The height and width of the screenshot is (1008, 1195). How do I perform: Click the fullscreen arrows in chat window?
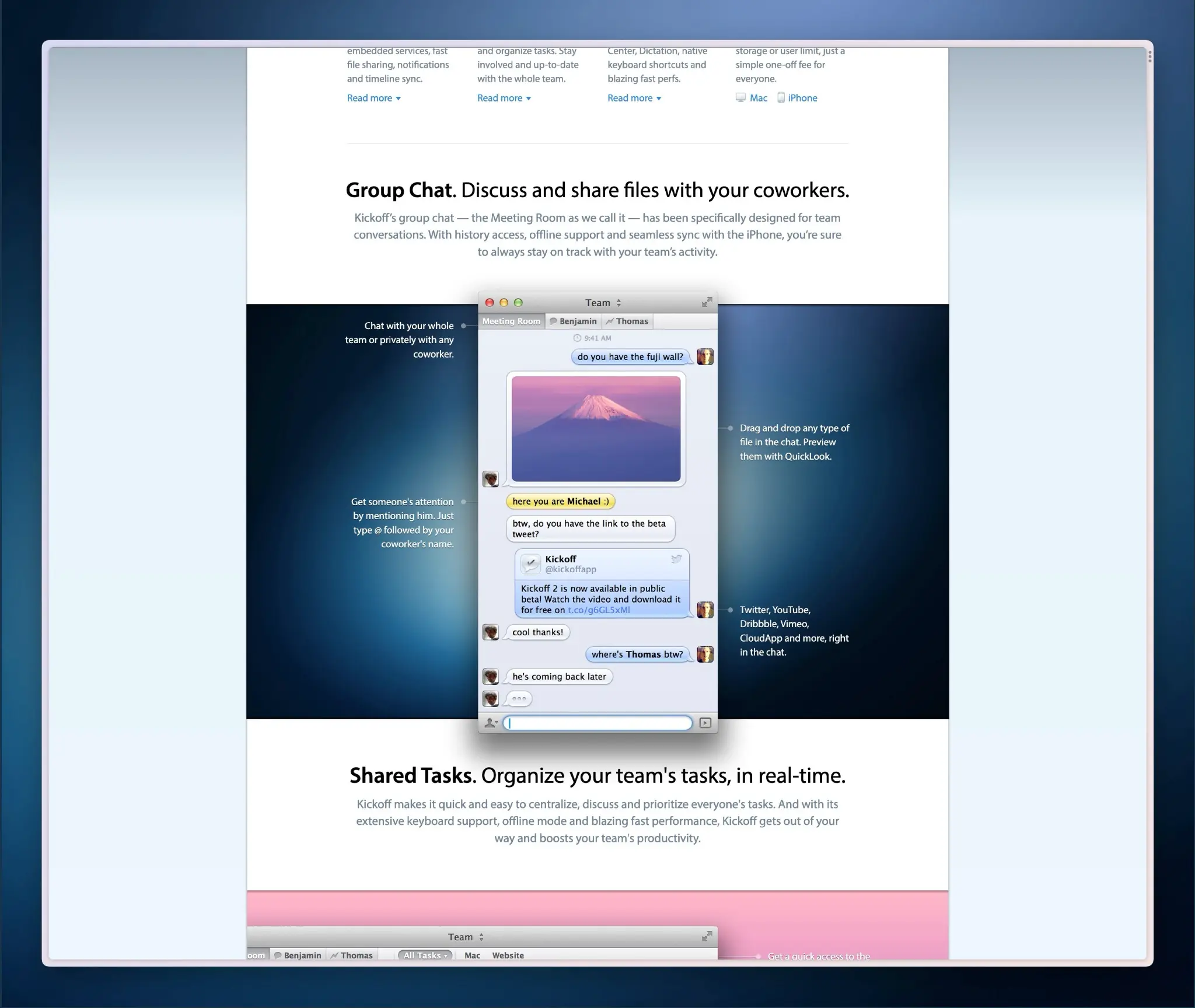[x=707, y=302]
